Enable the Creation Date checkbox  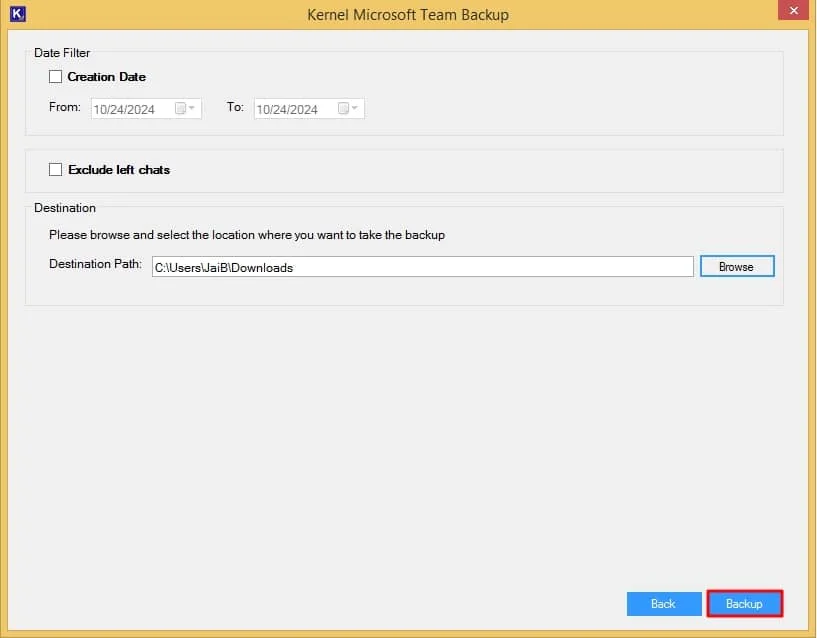tap(55, 77)
